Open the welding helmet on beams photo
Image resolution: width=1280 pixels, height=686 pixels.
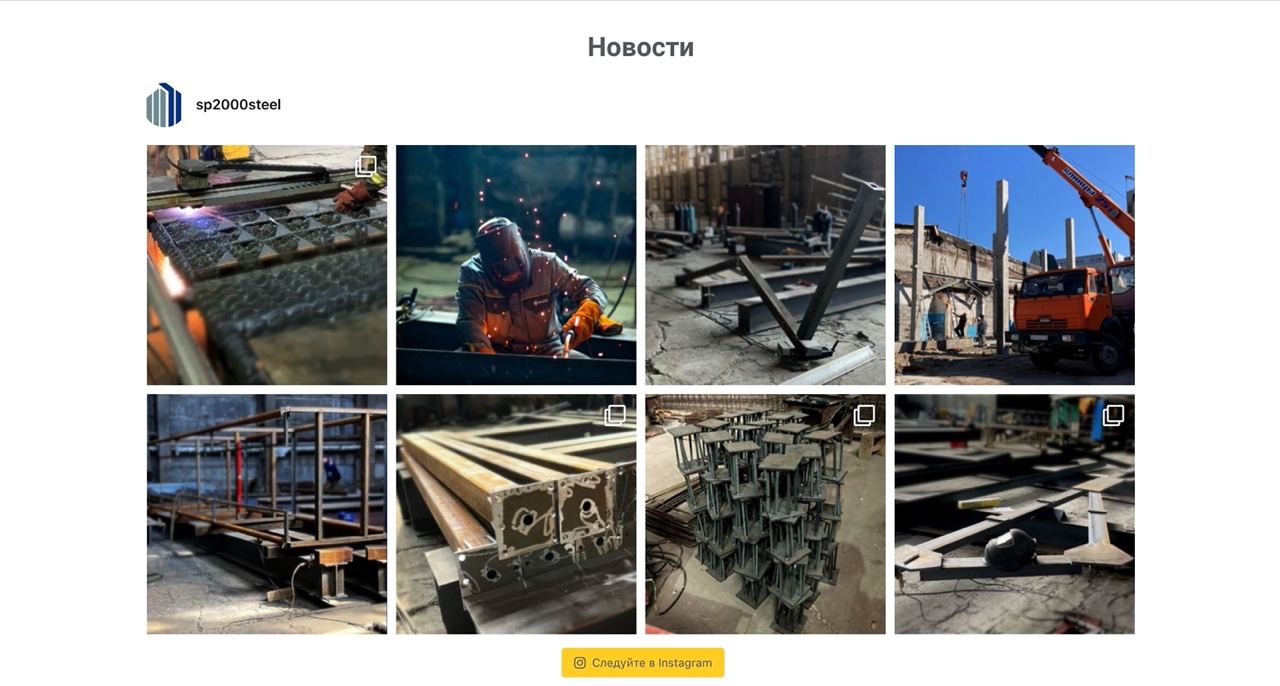pos(1015,514)
